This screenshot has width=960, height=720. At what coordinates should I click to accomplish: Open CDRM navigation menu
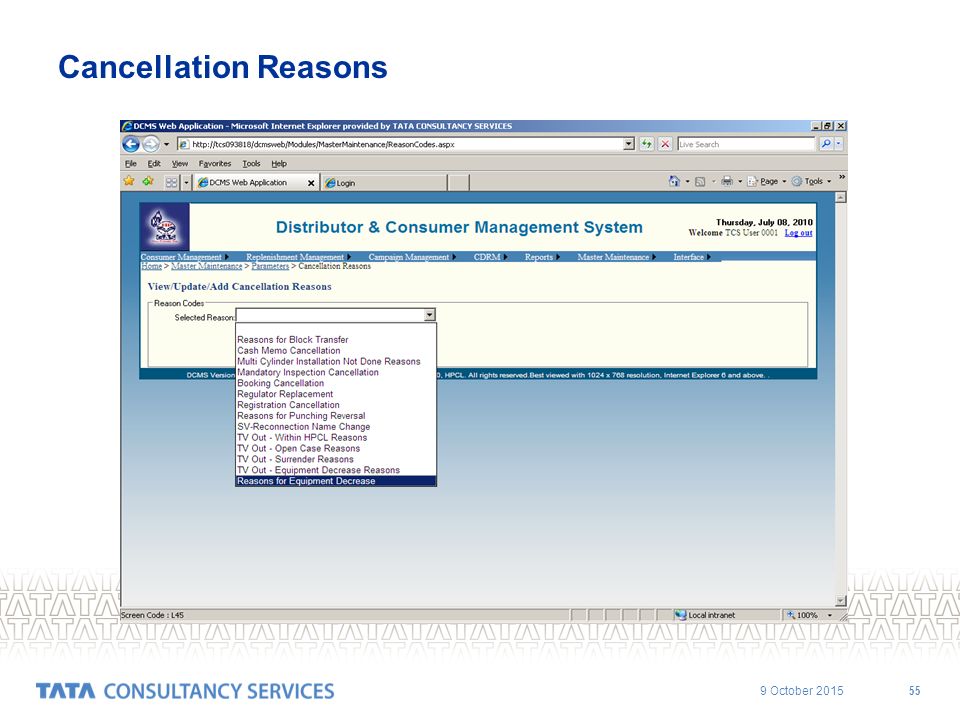pyautogui.click(x=490, y=257)
